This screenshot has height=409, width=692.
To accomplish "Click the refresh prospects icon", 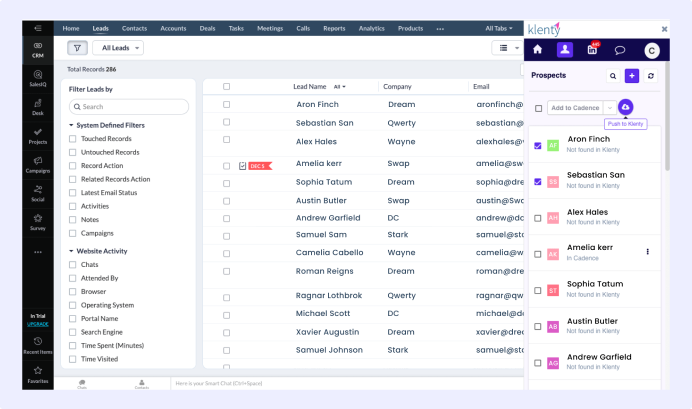I will (x=651, y=75).
